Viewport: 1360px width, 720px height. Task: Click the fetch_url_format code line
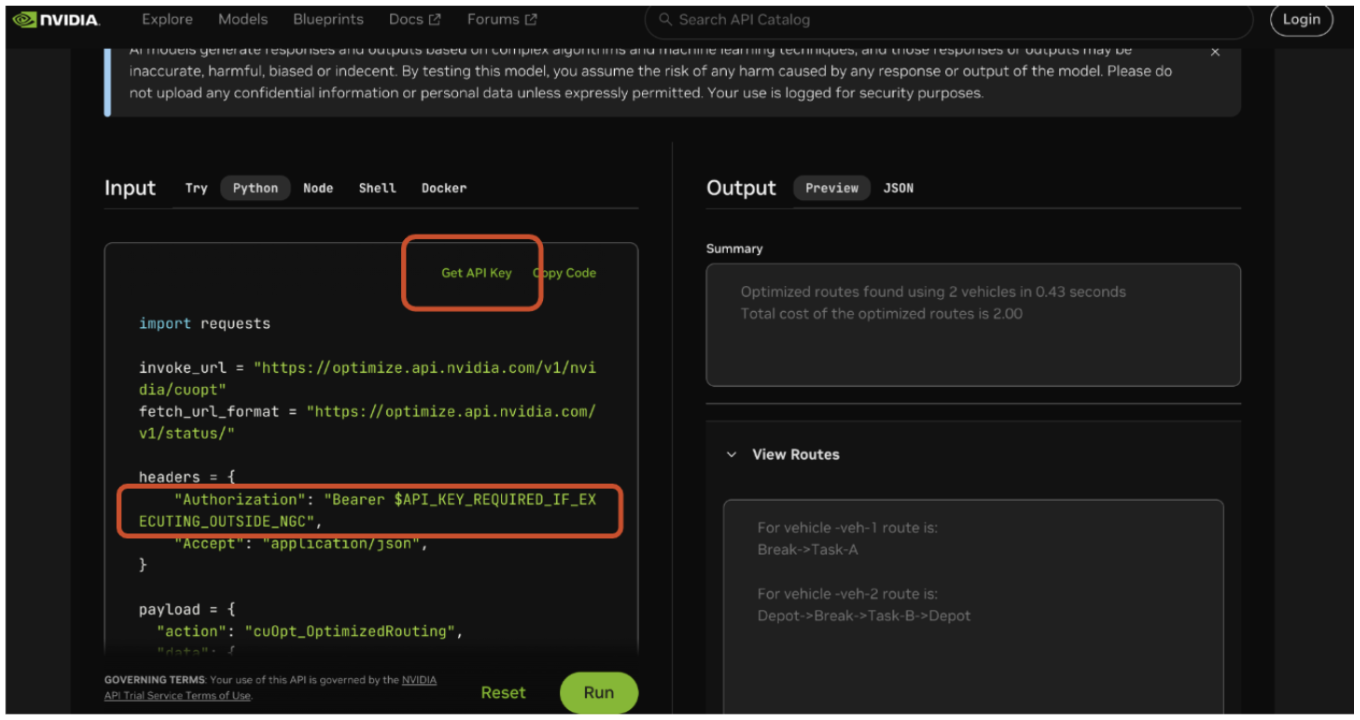pyautogui.click(x=368, y=422)
